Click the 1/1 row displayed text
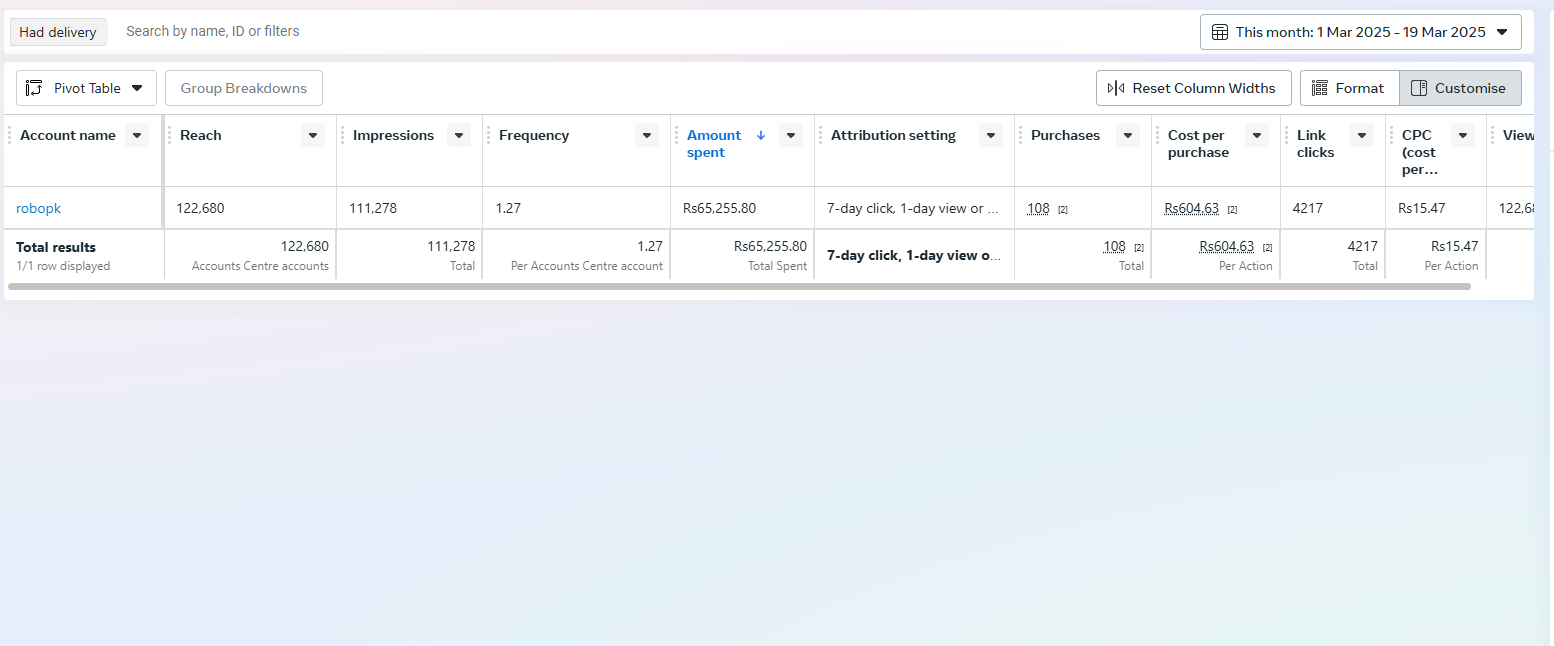Viewport: 1554px width, 646px height. 63,266
